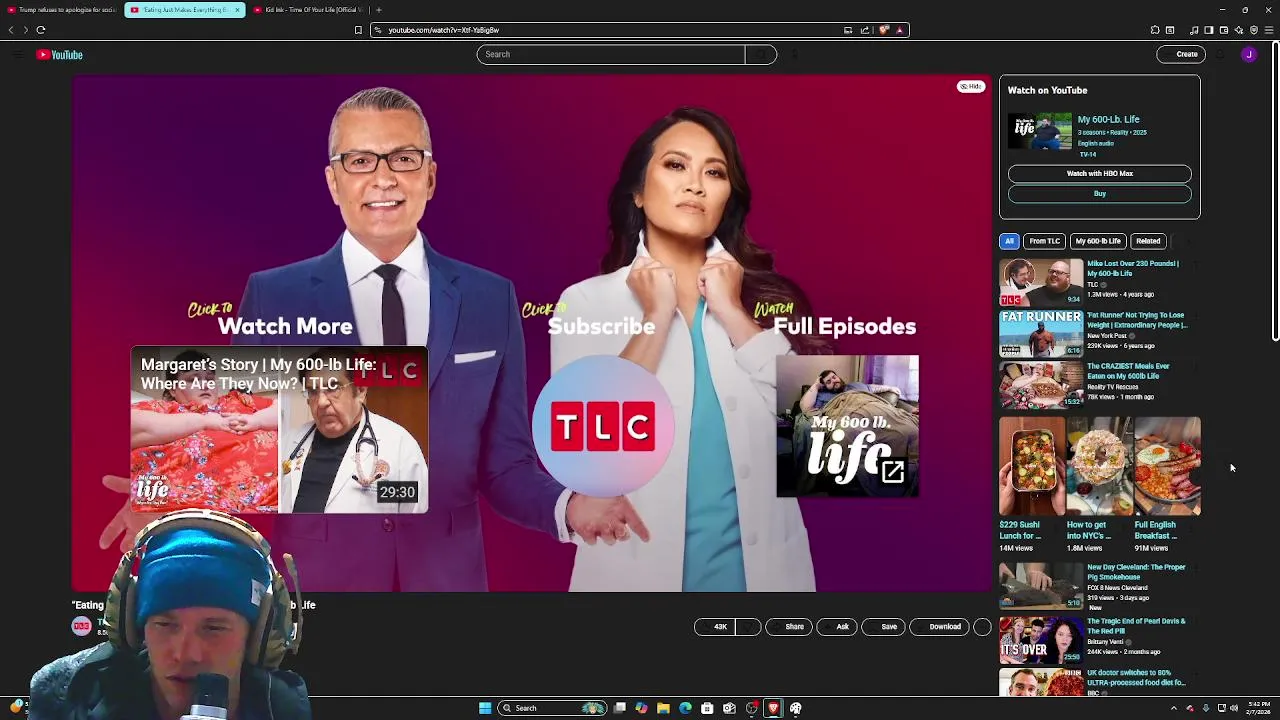Click the browser address bar URL
The image size is (1280, 720).
pos(443,30)
